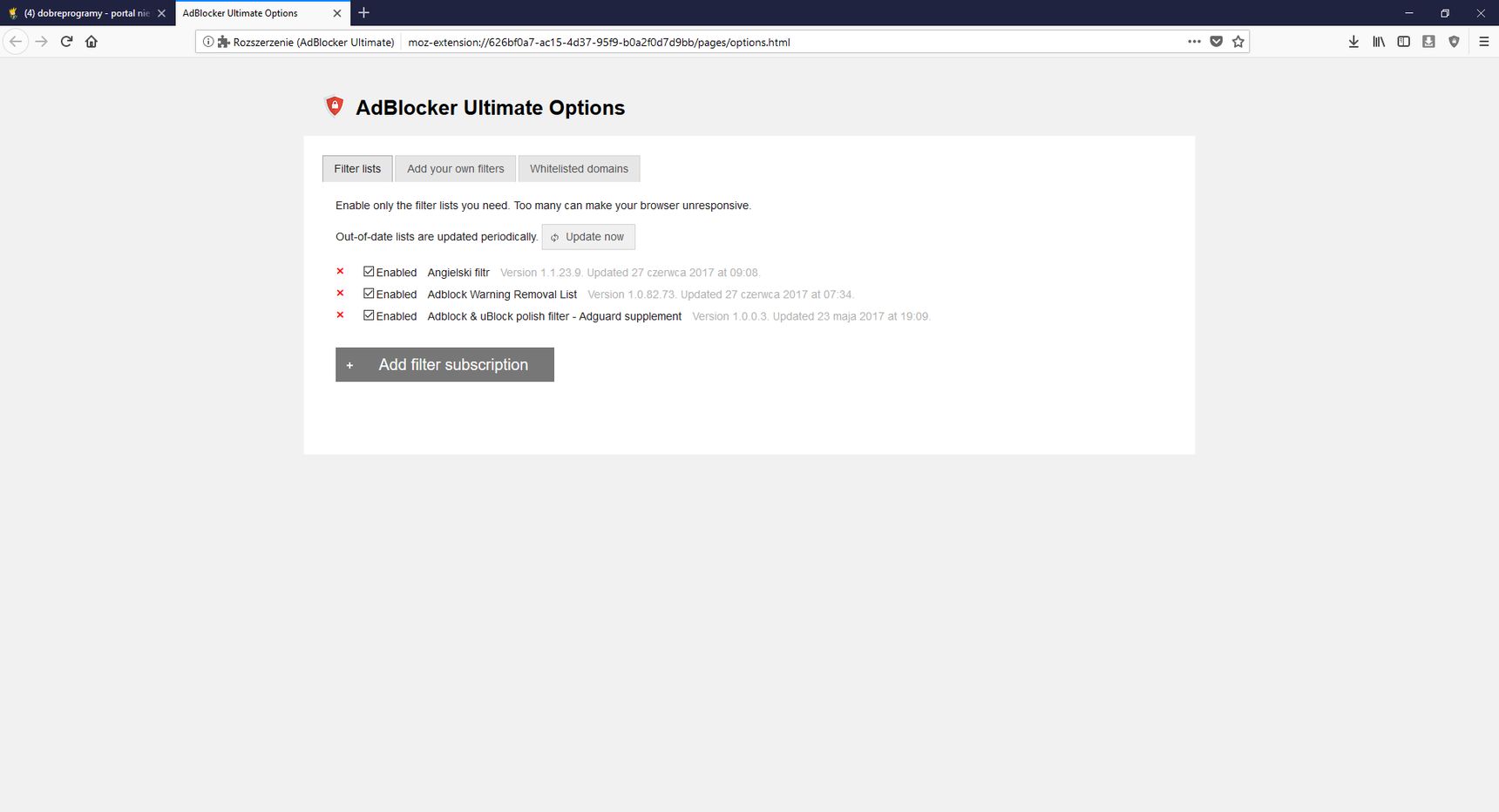The width and height of the screenshot is (1499, 812).
Task: Bookmark this page with the star
Action: [1238, 42]
